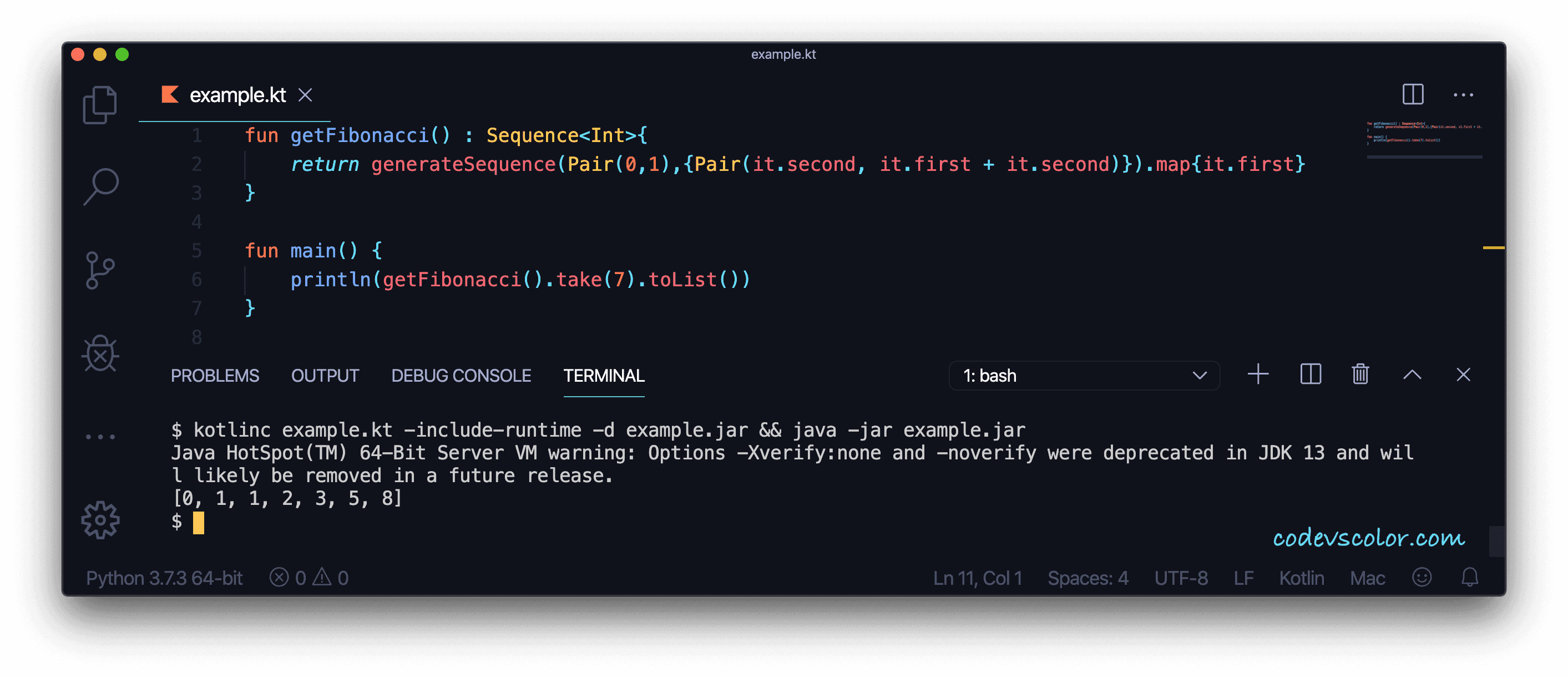
Task: Add a new terminal with plus icon
Action: click(x=1258, y=375)
